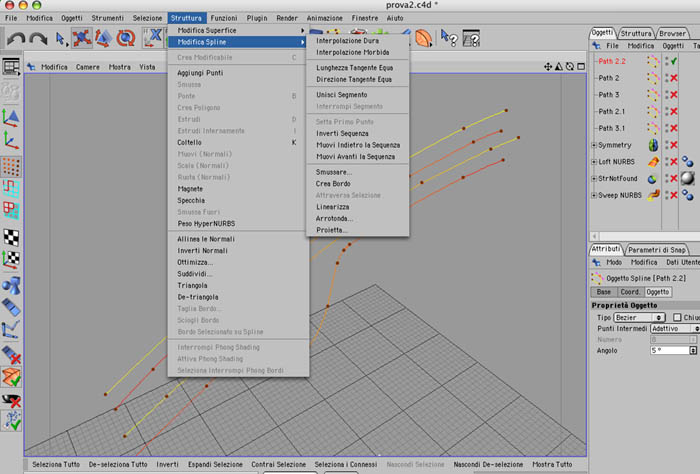The image size is (700, 474).
Task: Expand the Sweep NURBS object tree
Action: 594,195
